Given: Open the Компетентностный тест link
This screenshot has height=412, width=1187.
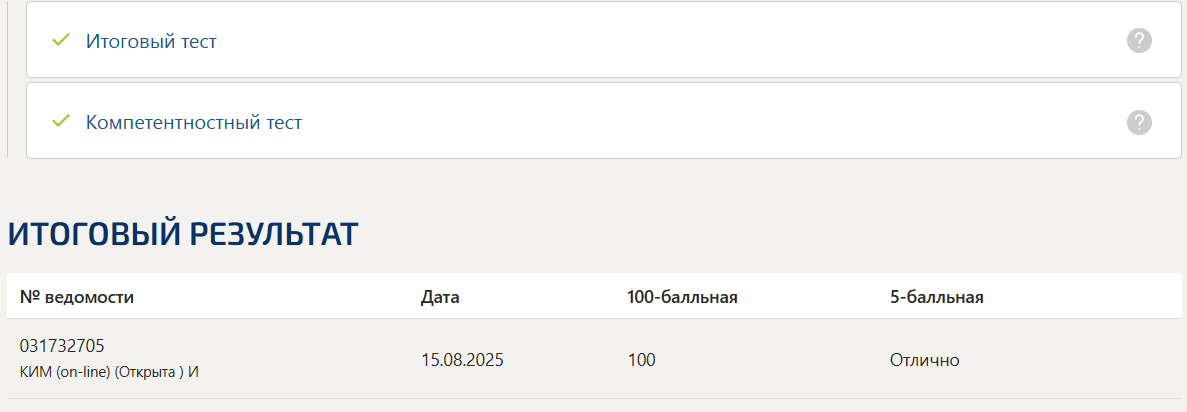Looking at the screenshot, I should click(x=194, y=122).
